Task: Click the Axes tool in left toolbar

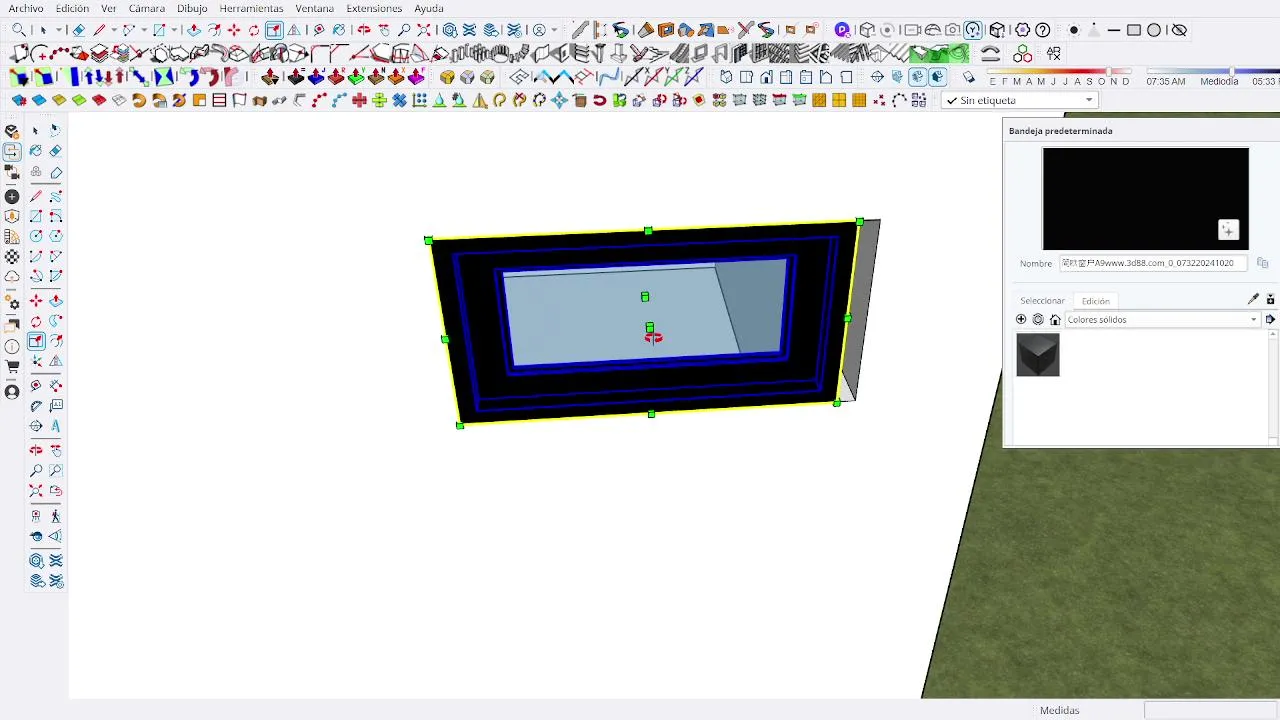Action: (x=35, y=361)
